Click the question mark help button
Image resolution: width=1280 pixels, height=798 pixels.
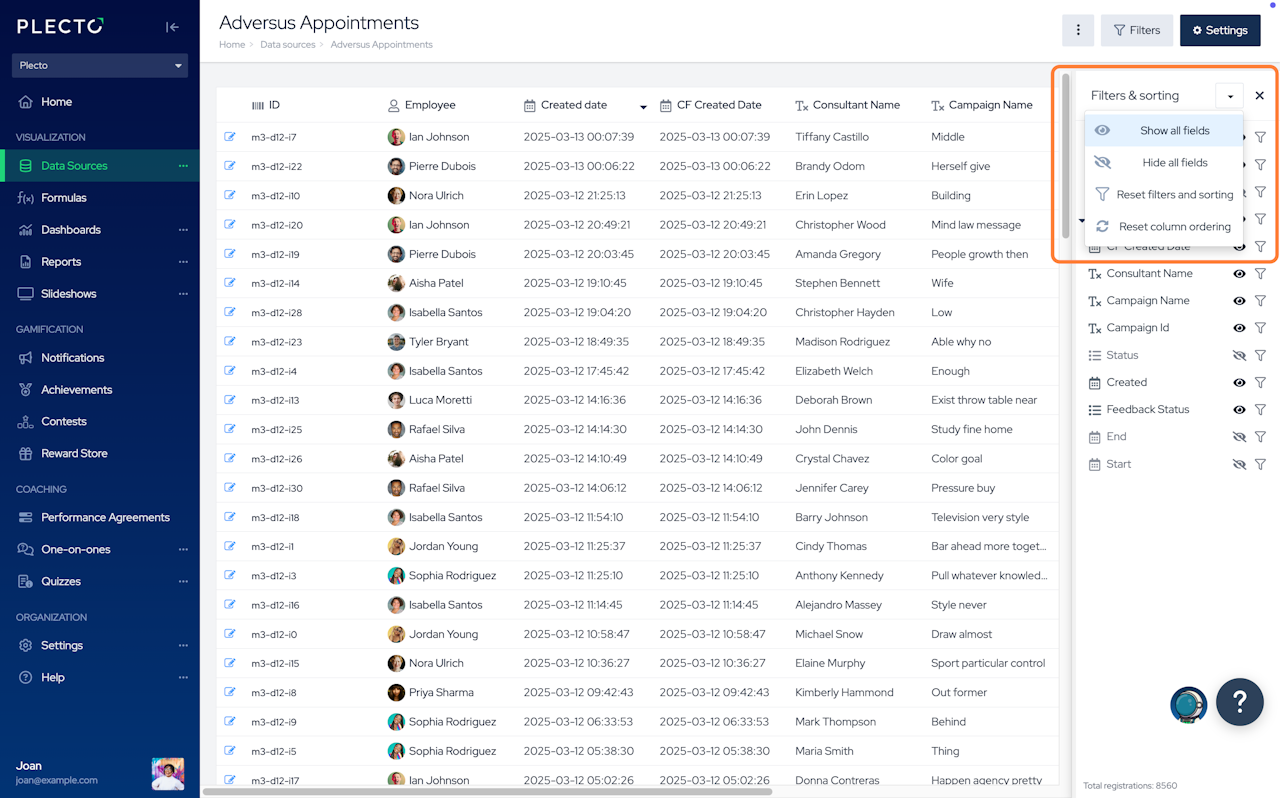pyautogui.click(x=1240, y=702)
